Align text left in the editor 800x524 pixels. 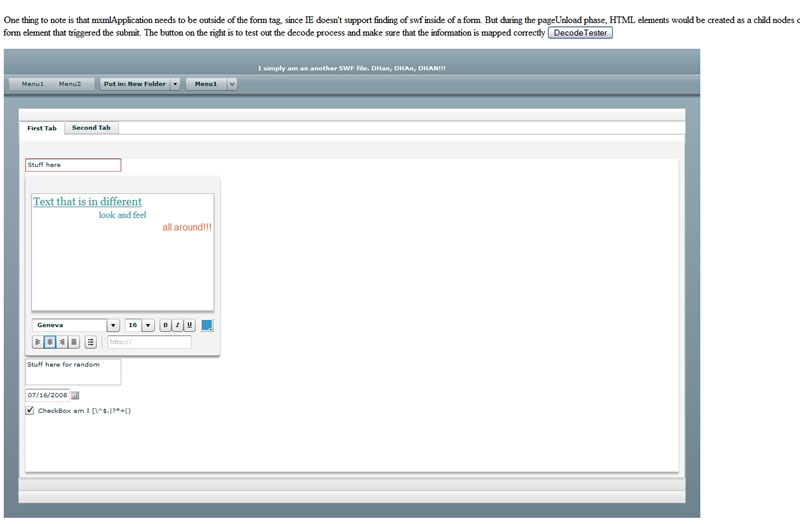click(x=37, y=342)
